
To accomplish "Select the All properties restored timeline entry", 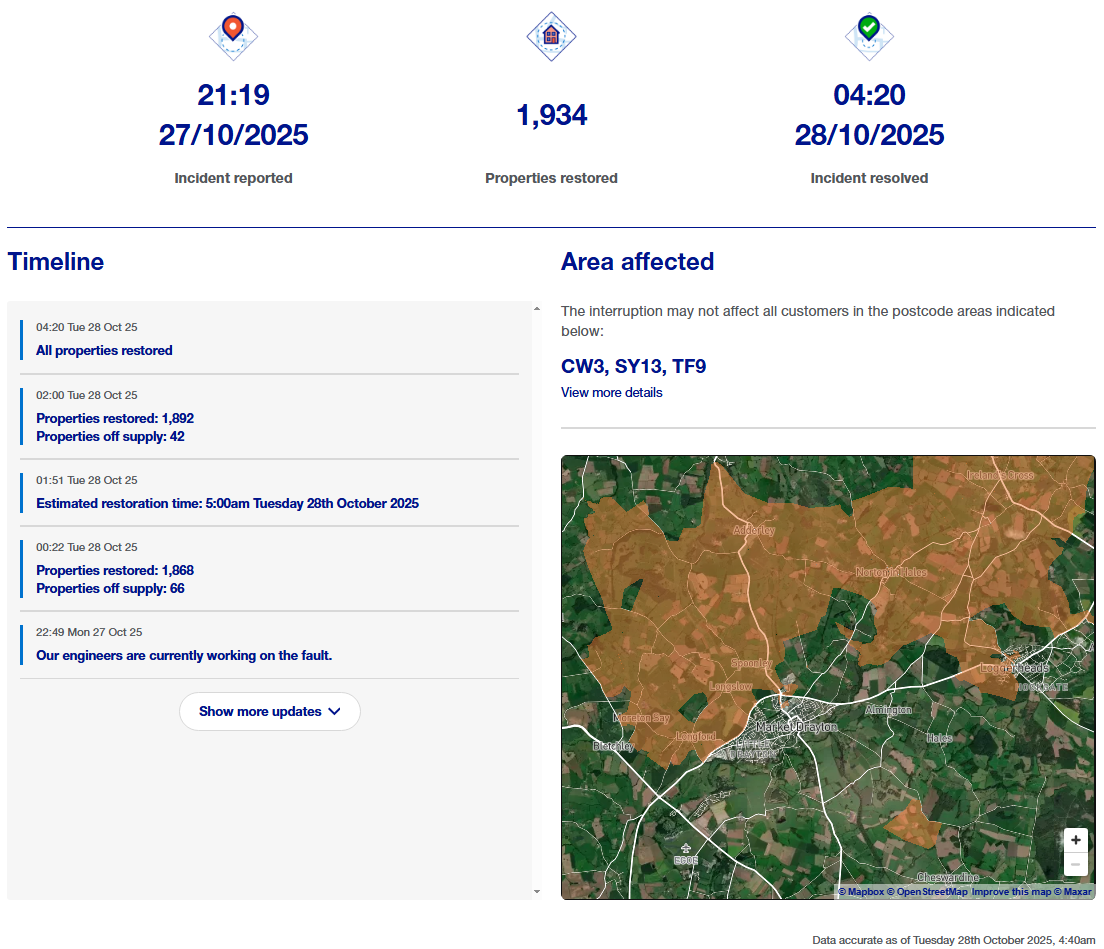I will [x=104, y=351].
